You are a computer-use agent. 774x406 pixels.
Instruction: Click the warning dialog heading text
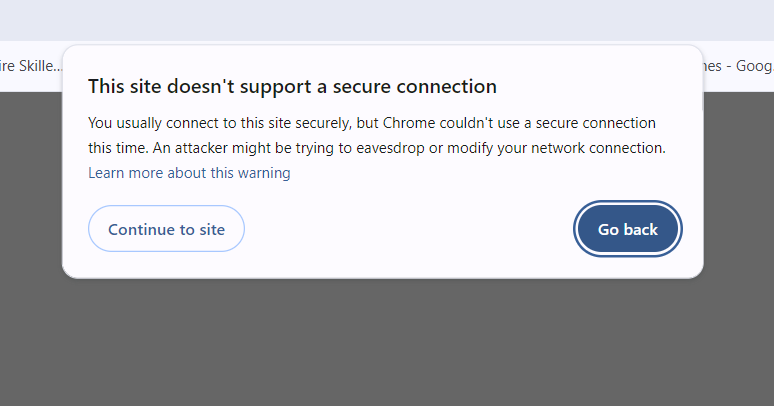[x=292, y=86]
